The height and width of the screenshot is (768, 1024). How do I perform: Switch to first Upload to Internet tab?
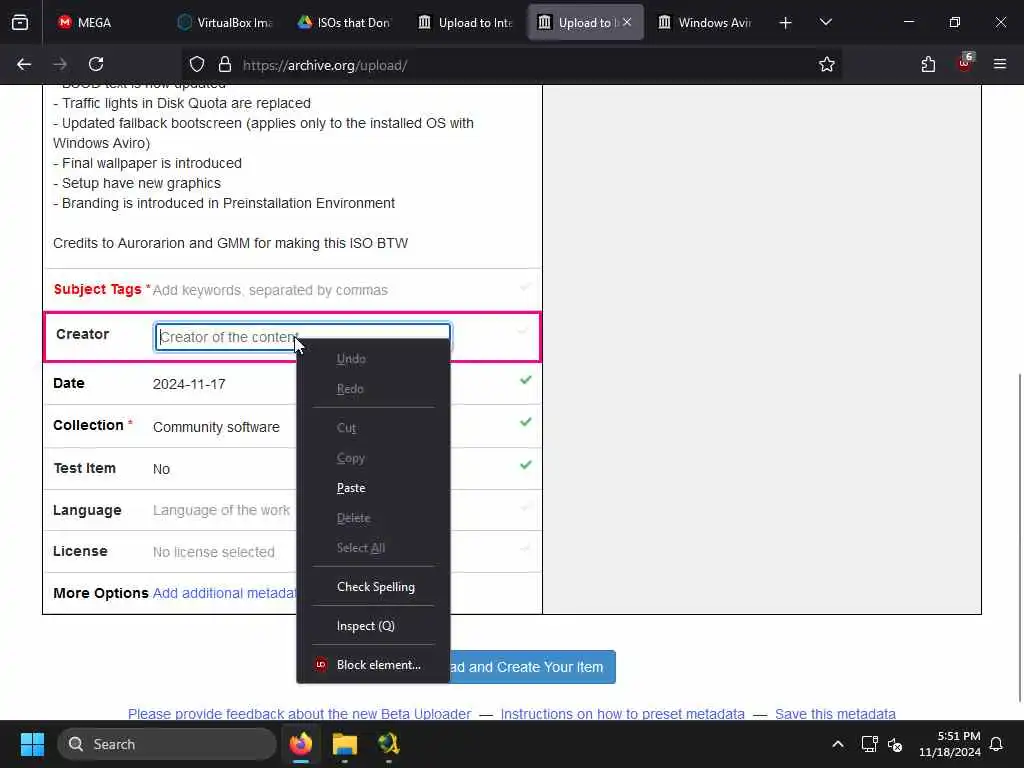pos(465,23)
